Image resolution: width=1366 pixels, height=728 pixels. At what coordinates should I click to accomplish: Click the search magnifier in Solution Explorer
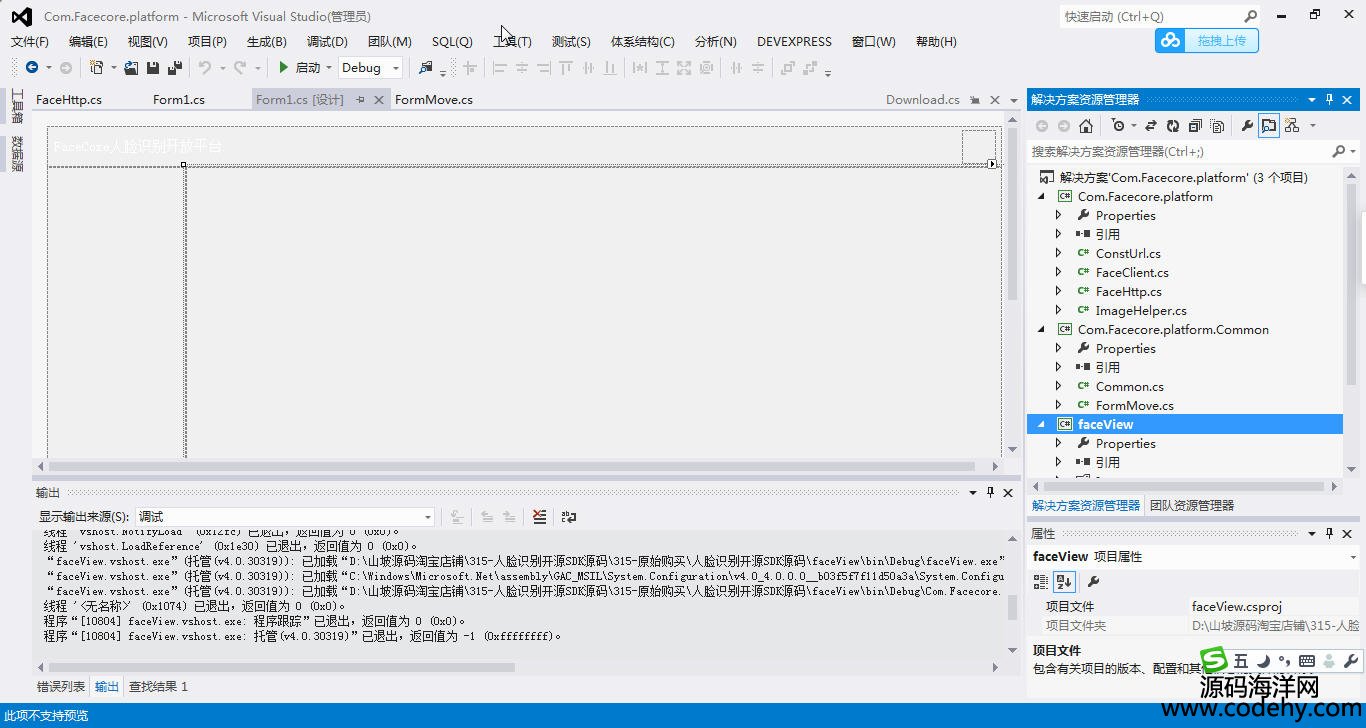(1339, 151)
